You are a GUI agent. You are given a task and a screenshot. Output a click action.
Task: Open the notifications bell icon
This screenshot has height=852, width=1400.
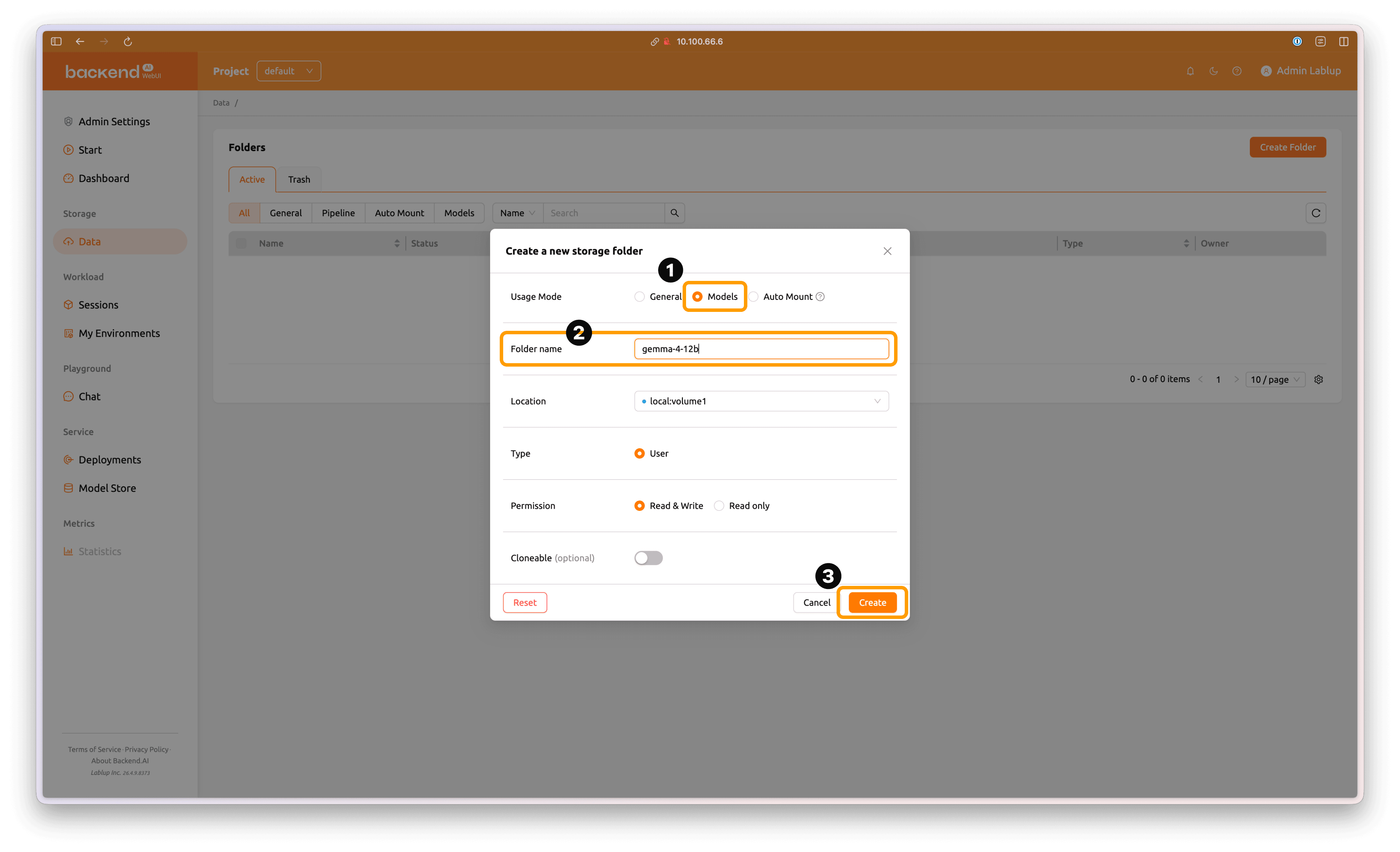[x=1190, y=71]
